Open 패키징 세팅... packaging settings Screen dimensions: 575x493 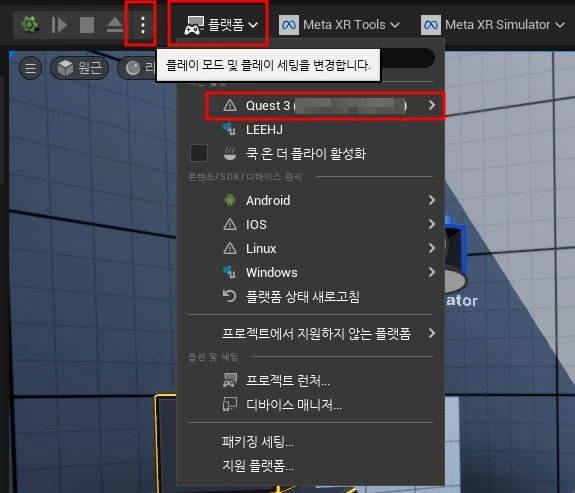point(310,442)
